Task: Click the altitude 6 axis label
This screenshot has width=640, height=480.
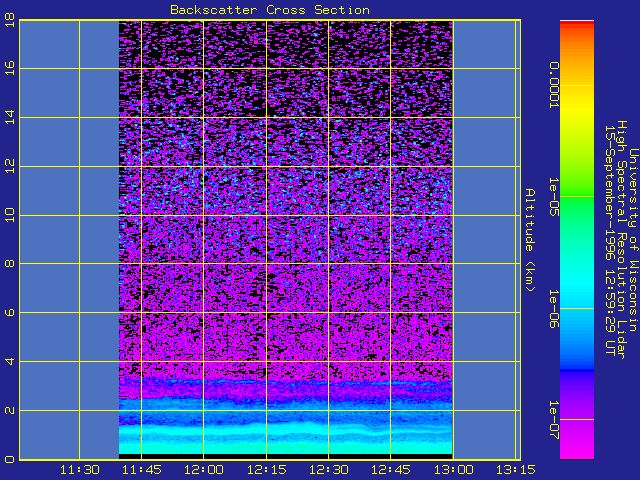Action: 10,312
